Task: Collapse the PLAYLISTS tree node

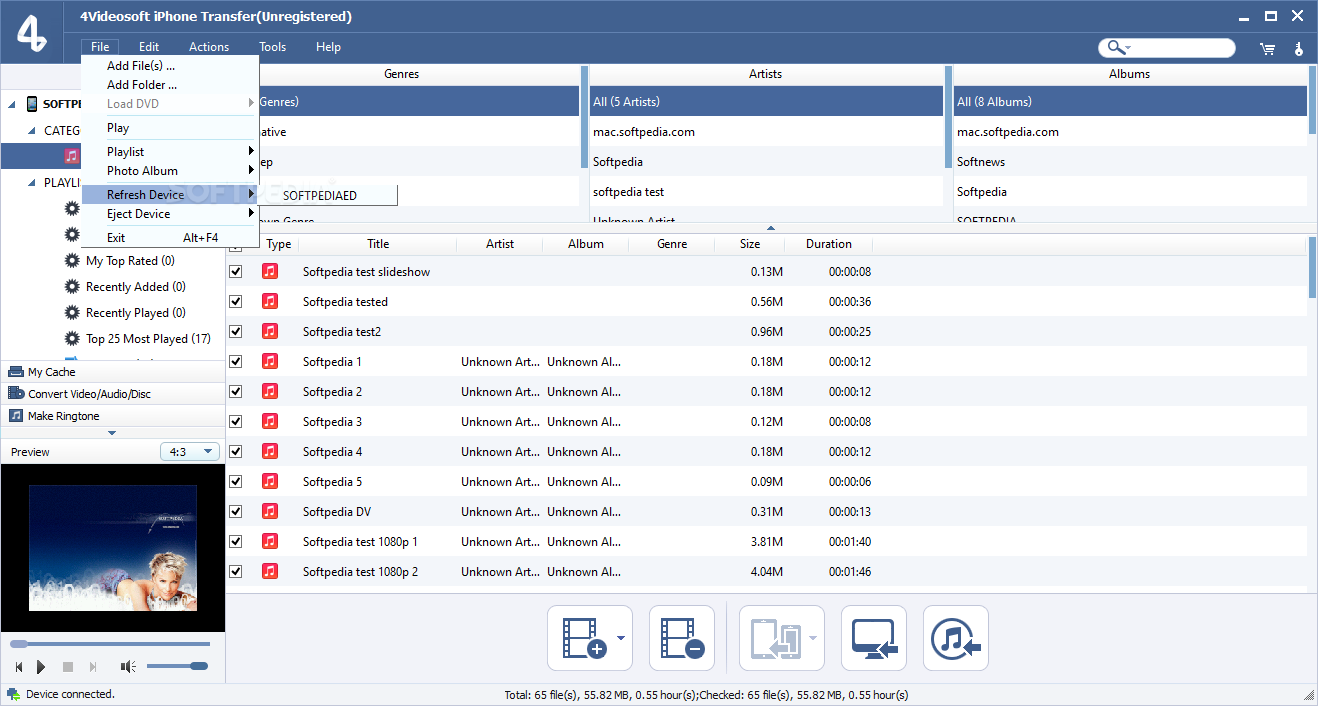Action: (33, 183)
